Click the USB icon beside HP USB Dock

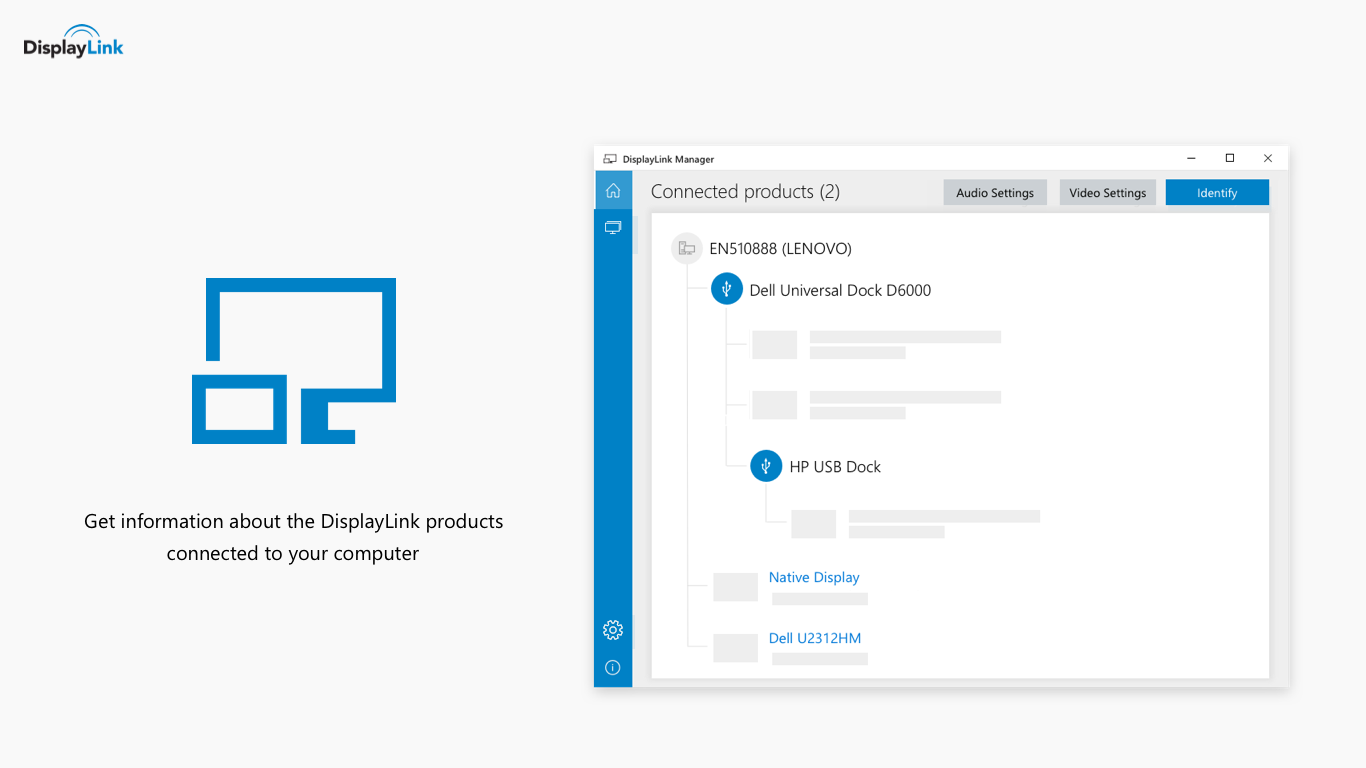766,465
